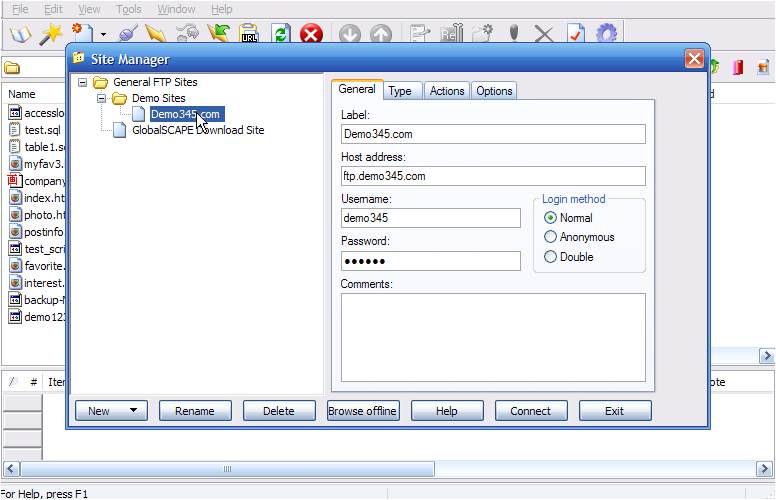Switch to the Type tab
The image size is (776, 500).
pyautogui.click(x=400, y=91)
